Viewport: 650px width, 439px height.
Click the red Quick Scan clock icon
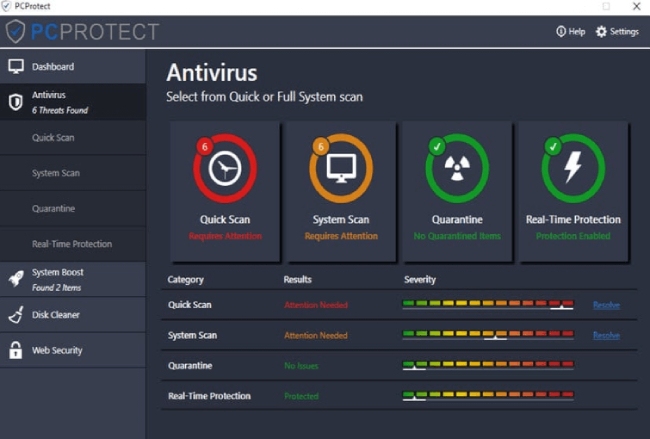[225, 168]
